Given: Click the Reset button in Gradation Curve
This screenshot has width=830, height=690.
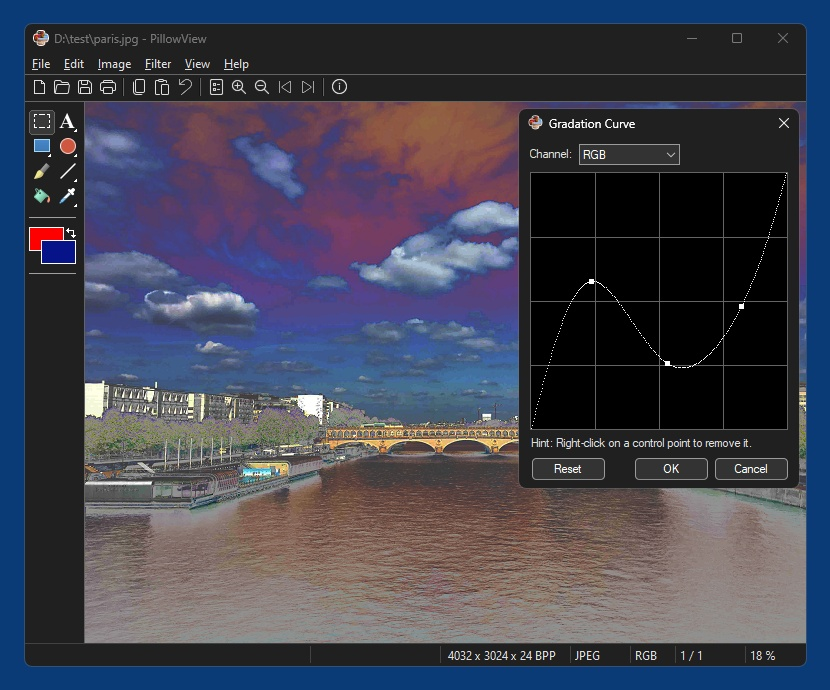Looking at the screenshot, I should pos(568,469).
